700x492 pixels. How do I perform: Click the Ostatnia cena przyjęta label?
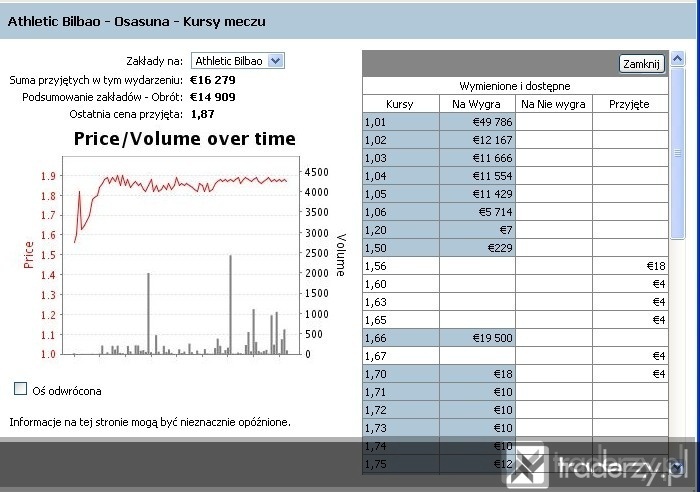pos(126,114)
